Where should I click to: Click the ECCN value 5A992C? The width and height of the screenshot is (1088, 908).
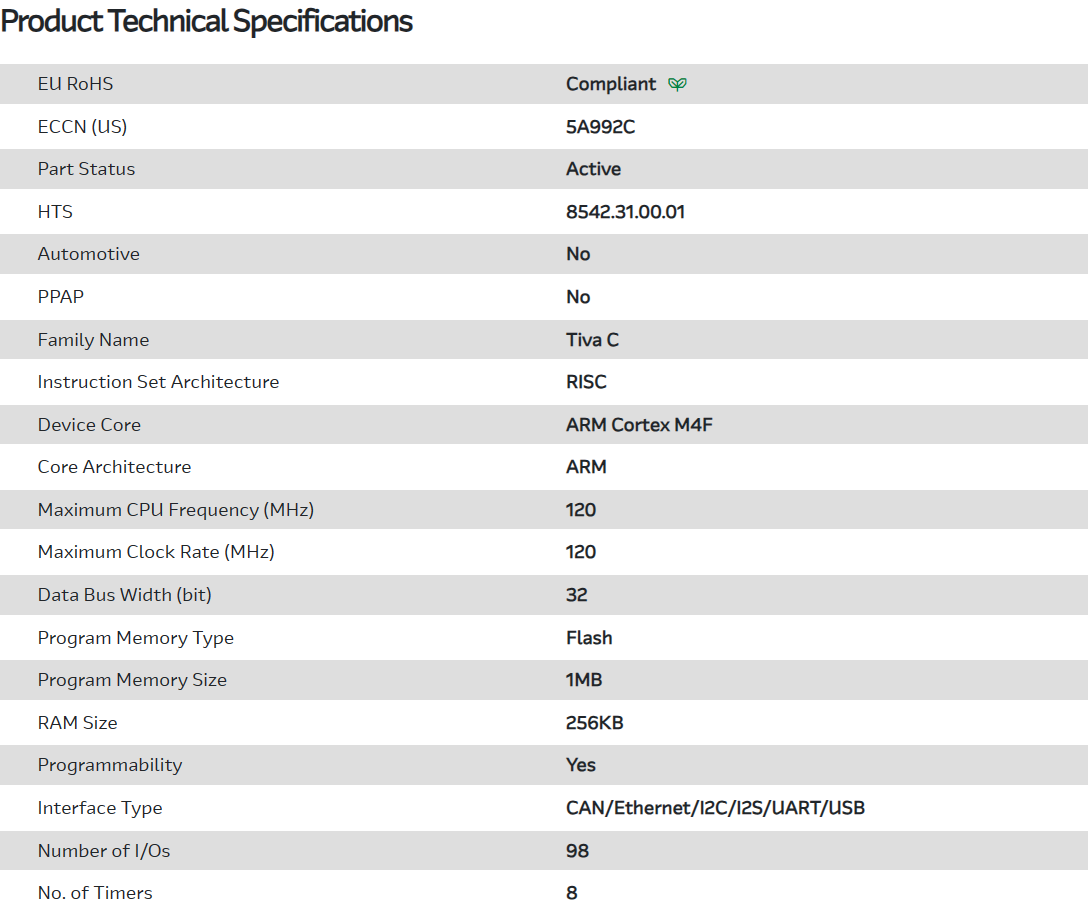tap(600, 127)
